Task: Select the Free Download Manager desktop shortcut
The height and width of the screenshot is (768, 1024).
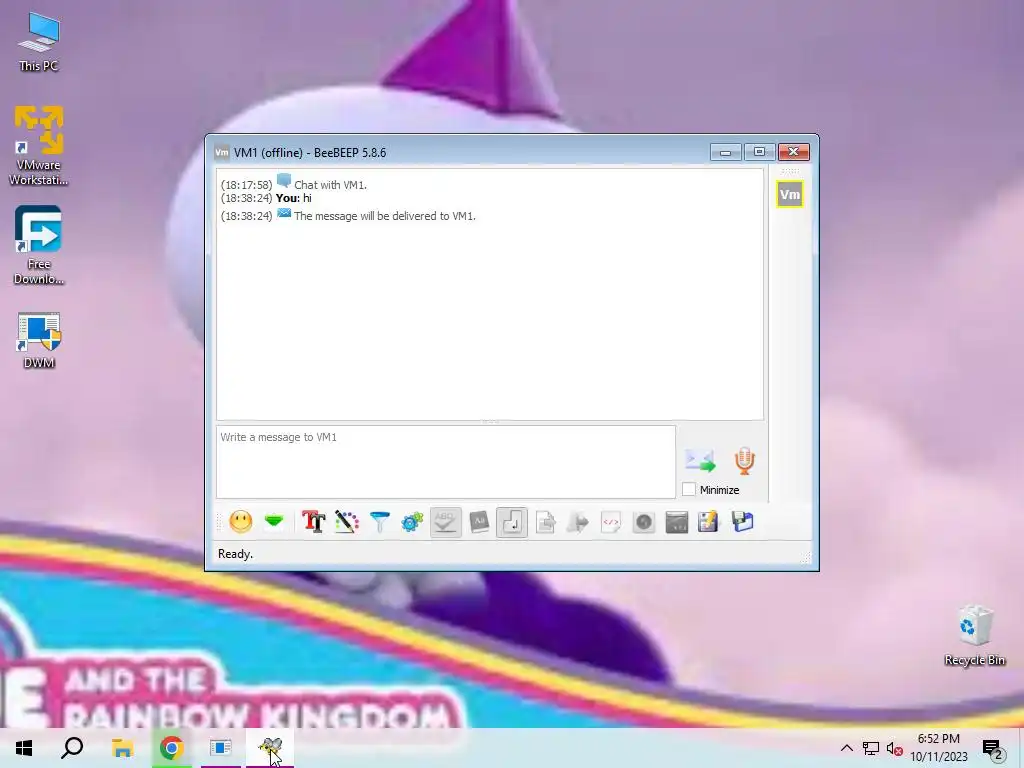Action: 39,245
